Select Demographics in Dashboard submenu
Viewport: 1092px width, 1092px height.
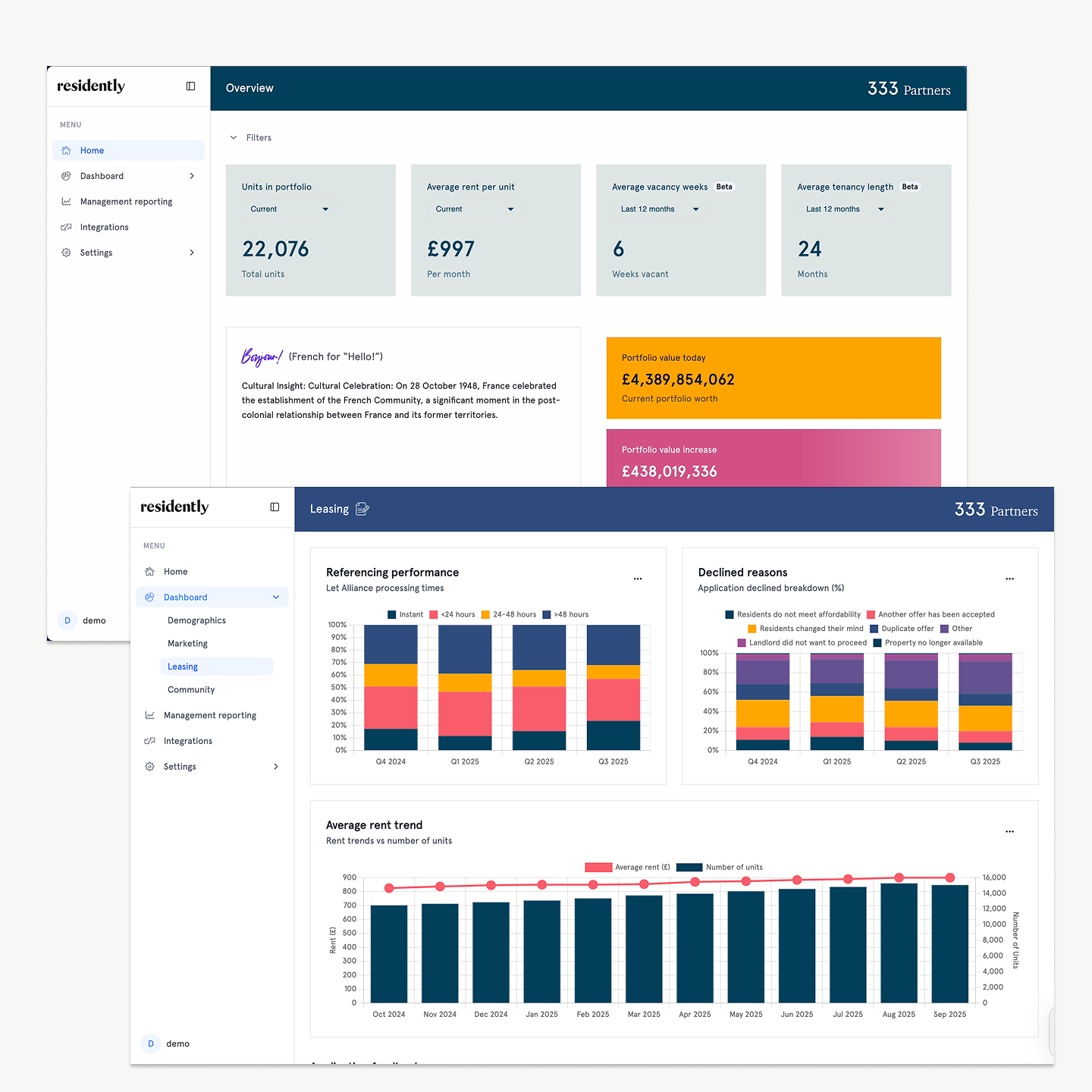click(x=196, y=620)
